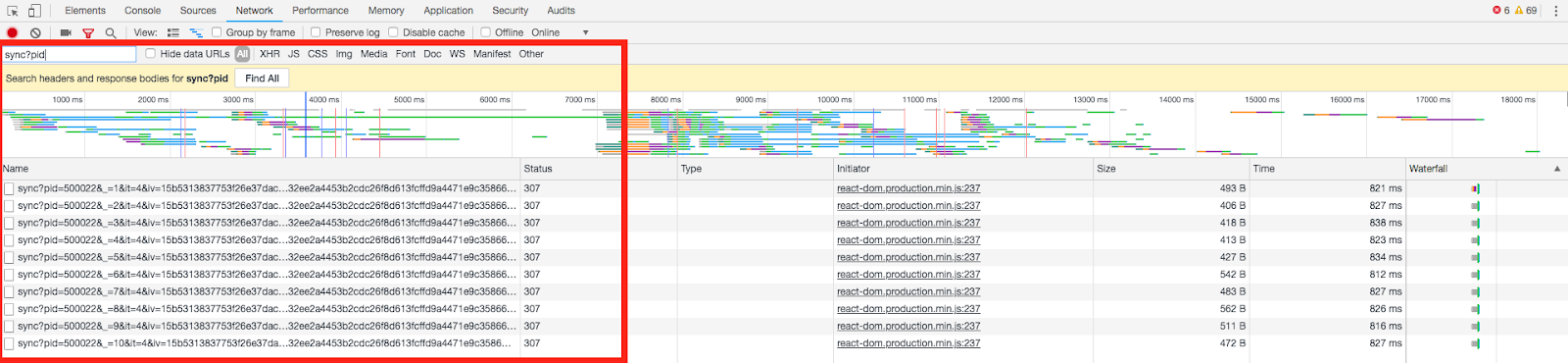
Task: Activate the inspect element picker icon
Action: coord(13,11)
